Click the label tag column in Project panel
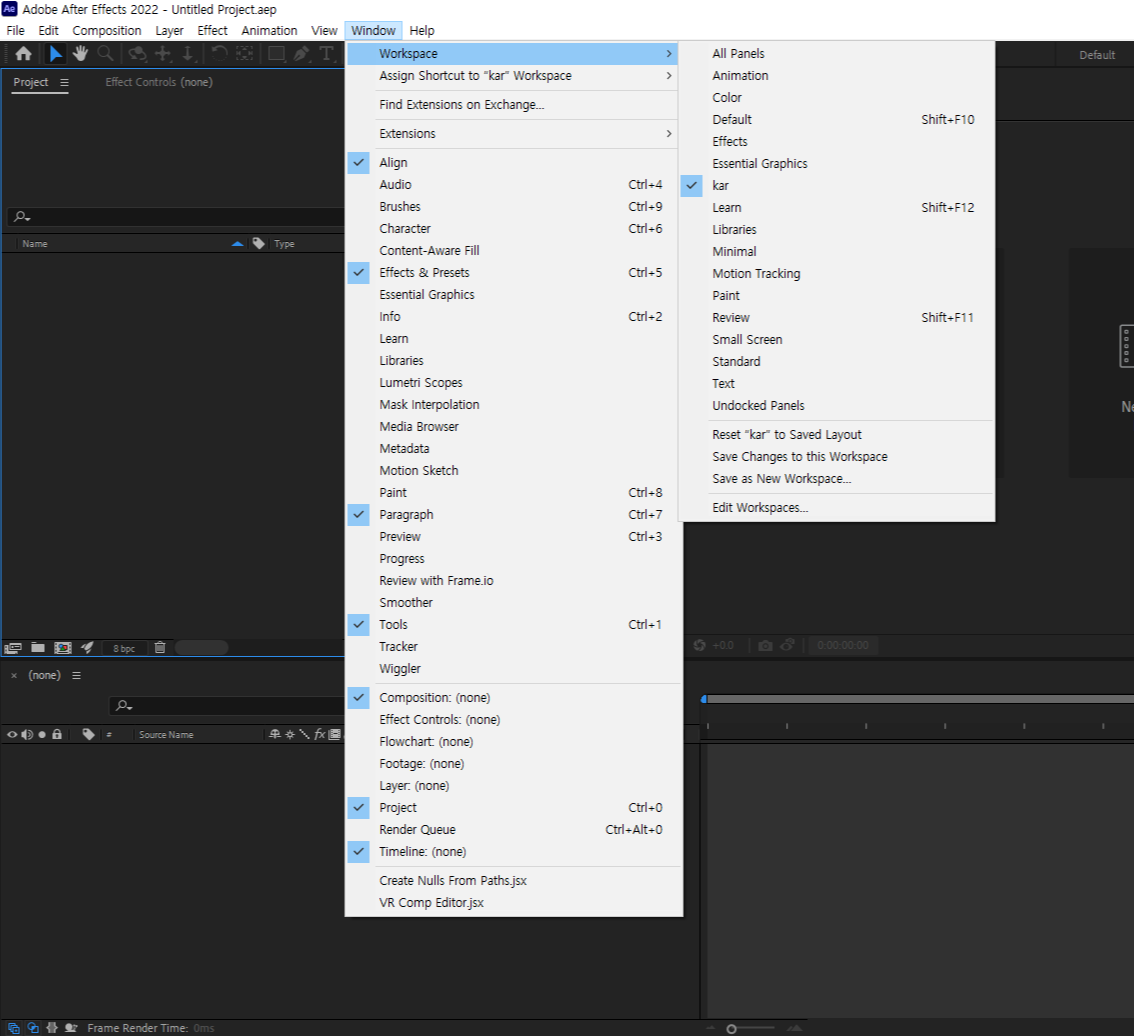The image size is (1134, 1036). click(258, 243)
